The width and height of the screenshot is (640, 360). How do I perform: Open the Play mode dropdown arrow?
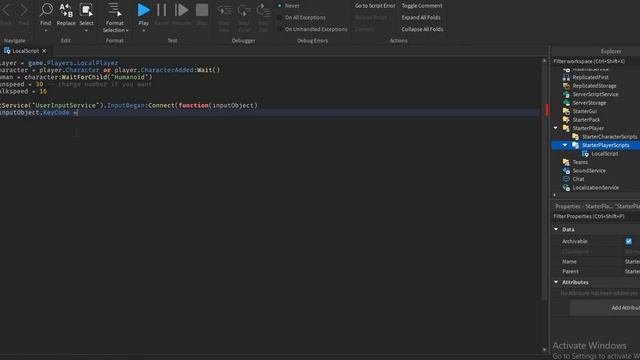coord(143,31)
